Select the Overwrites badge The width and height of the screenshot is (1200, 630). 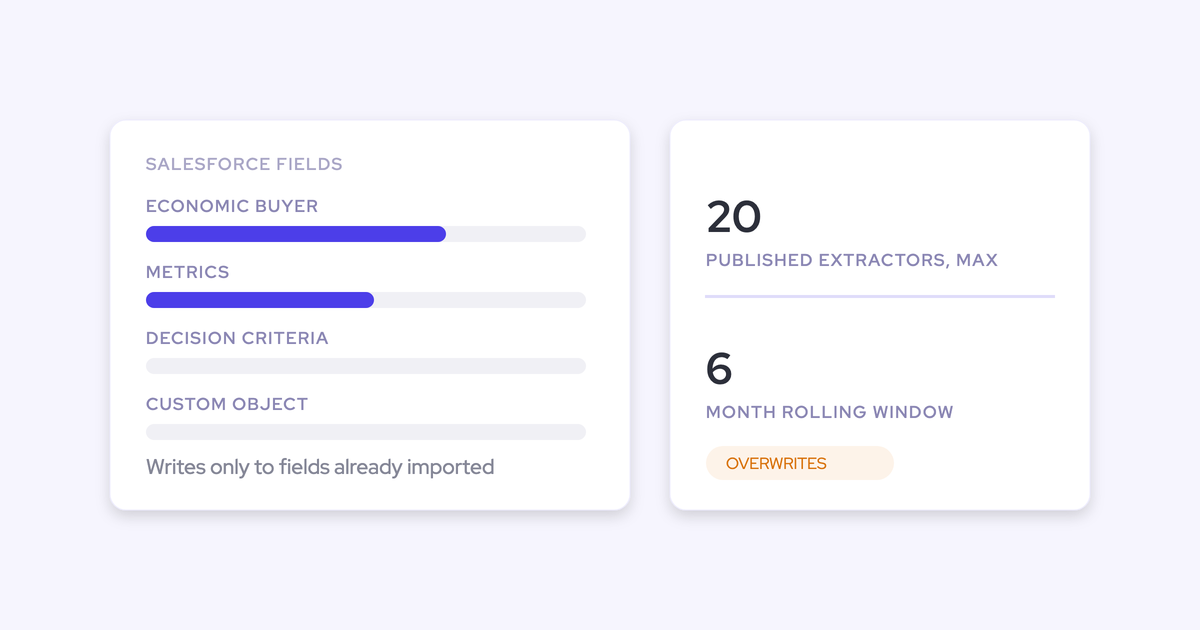[x=799, y=463]
